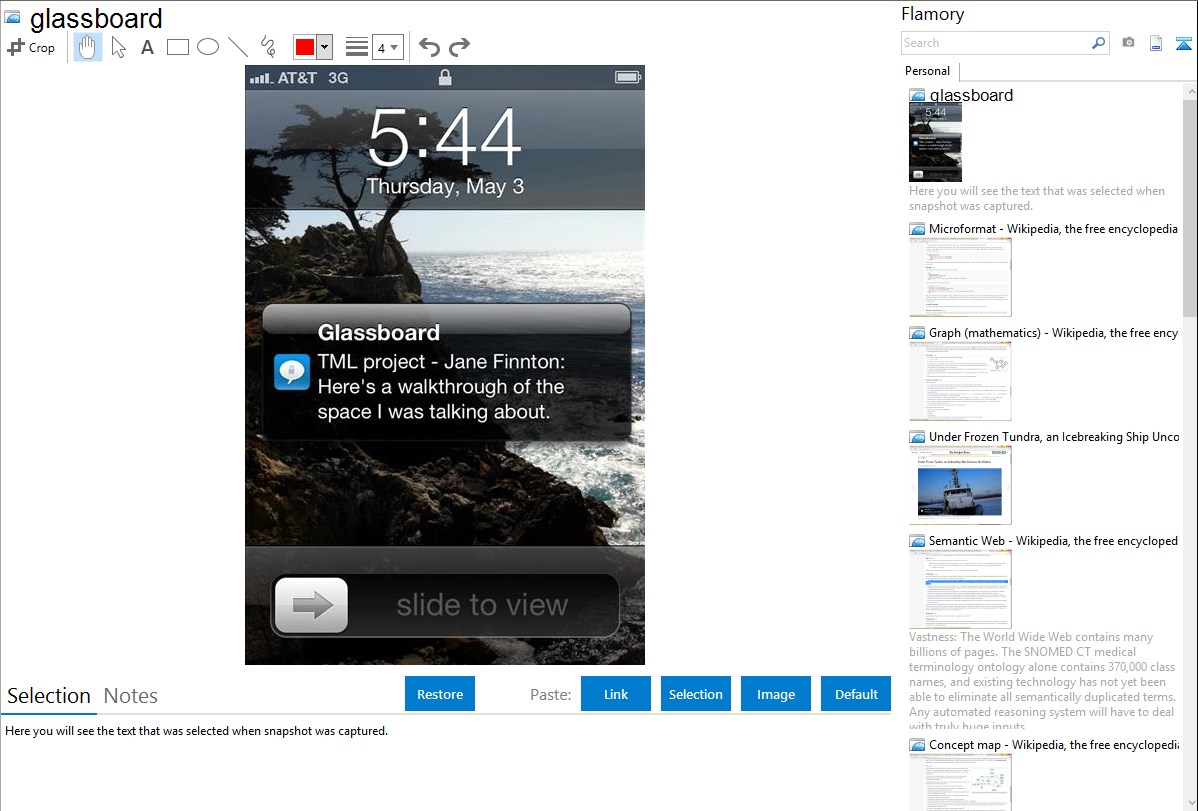The height and width of the screenshot is (811, 1198).
Task: Click the Microformat - Wikipedia title text
Action: 1053,229
